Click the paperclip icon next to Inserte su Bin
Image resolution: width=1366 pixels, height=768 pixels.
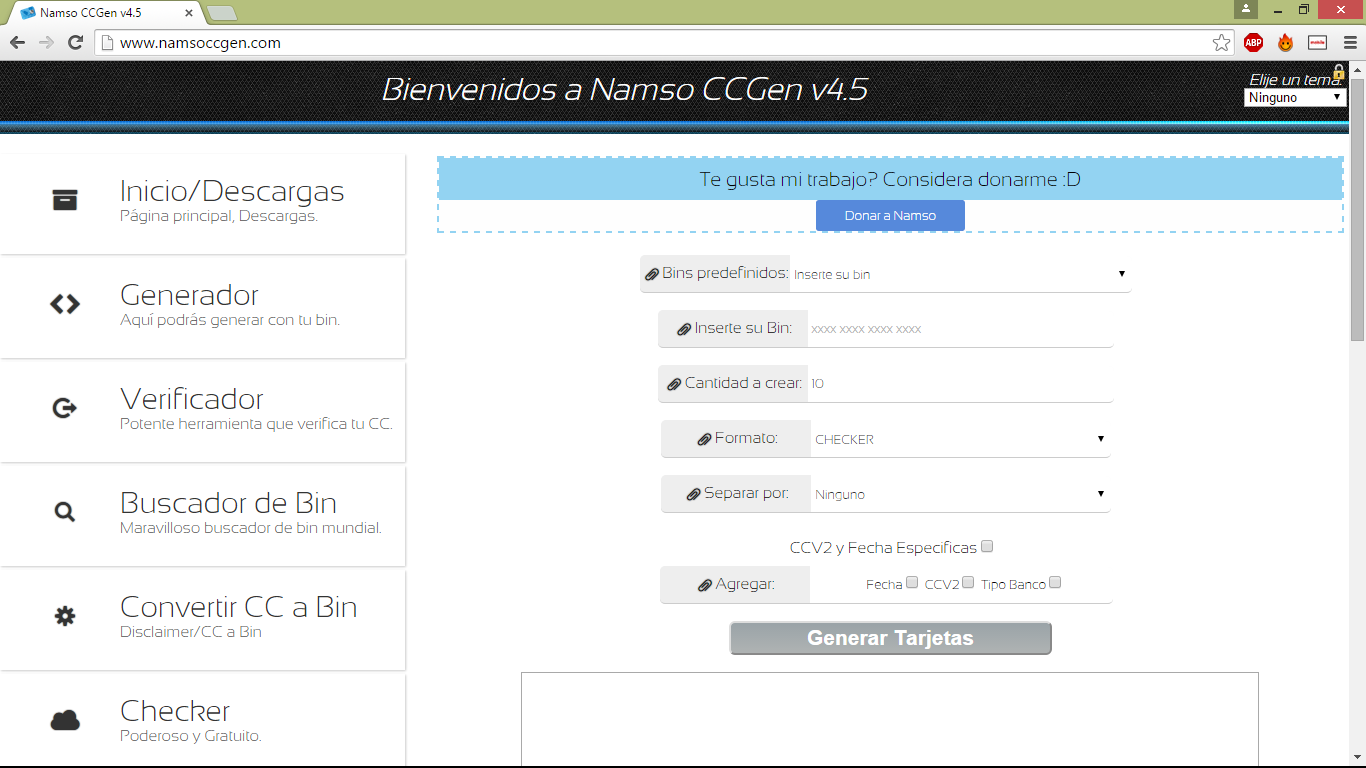684,329
